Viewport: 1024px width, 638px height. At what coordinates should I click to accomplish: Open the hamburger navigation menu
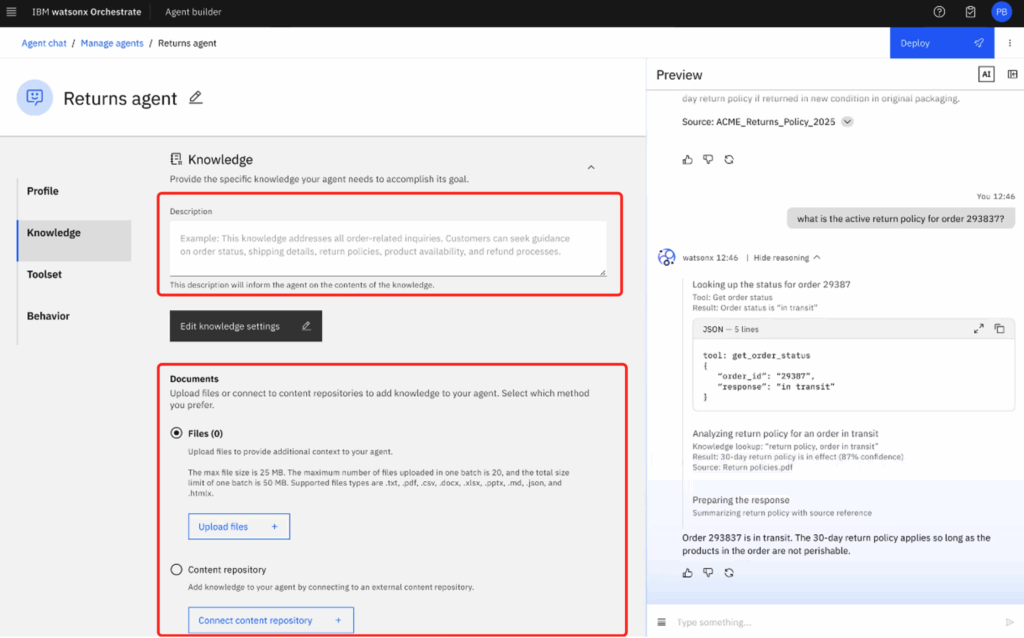tap(12, 12)
